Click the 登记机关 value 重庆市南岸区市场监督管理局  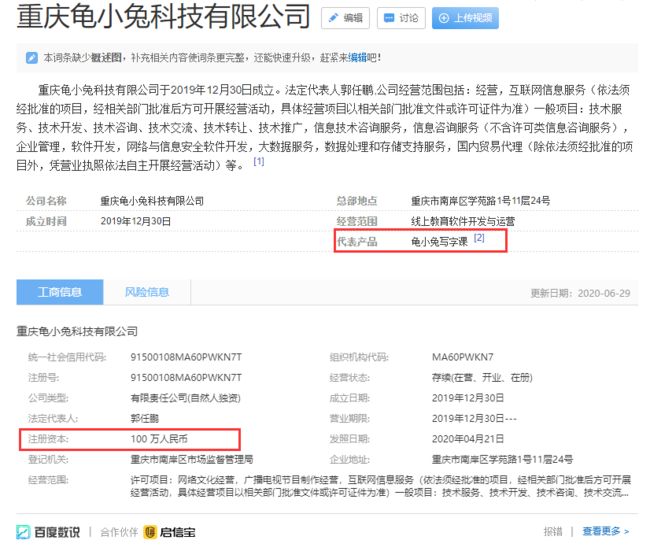192,459
